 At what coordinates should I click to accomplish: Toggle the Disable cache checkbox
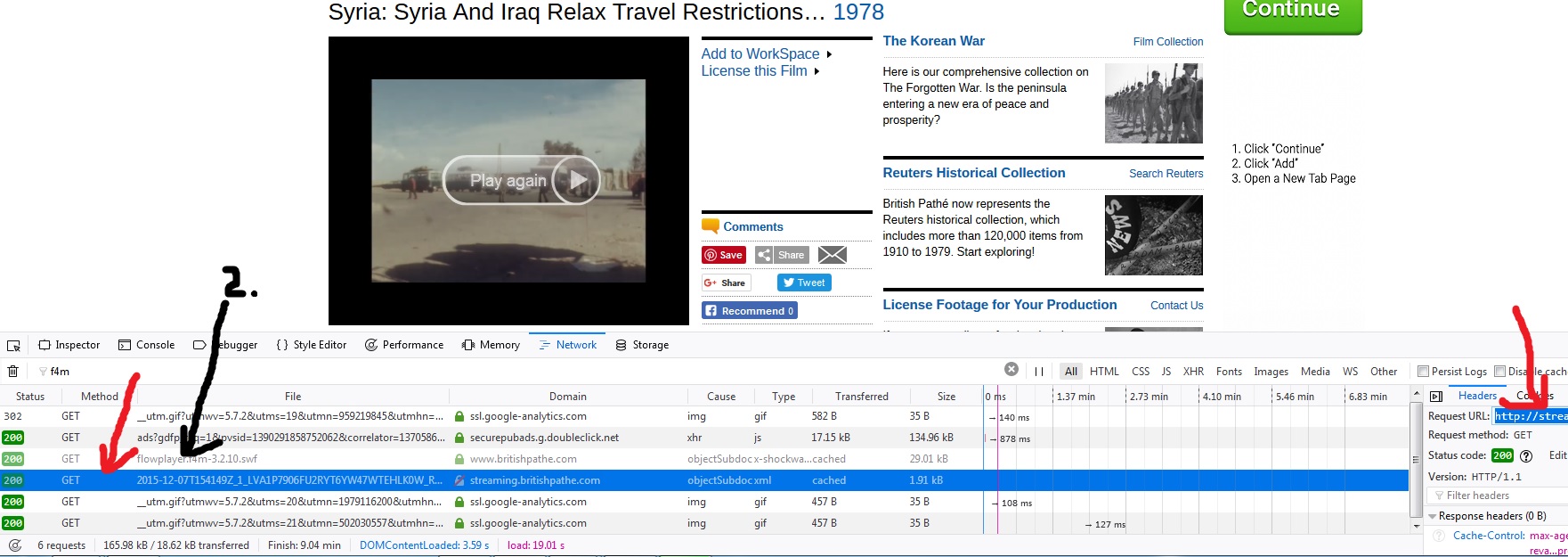point(1499,372)
